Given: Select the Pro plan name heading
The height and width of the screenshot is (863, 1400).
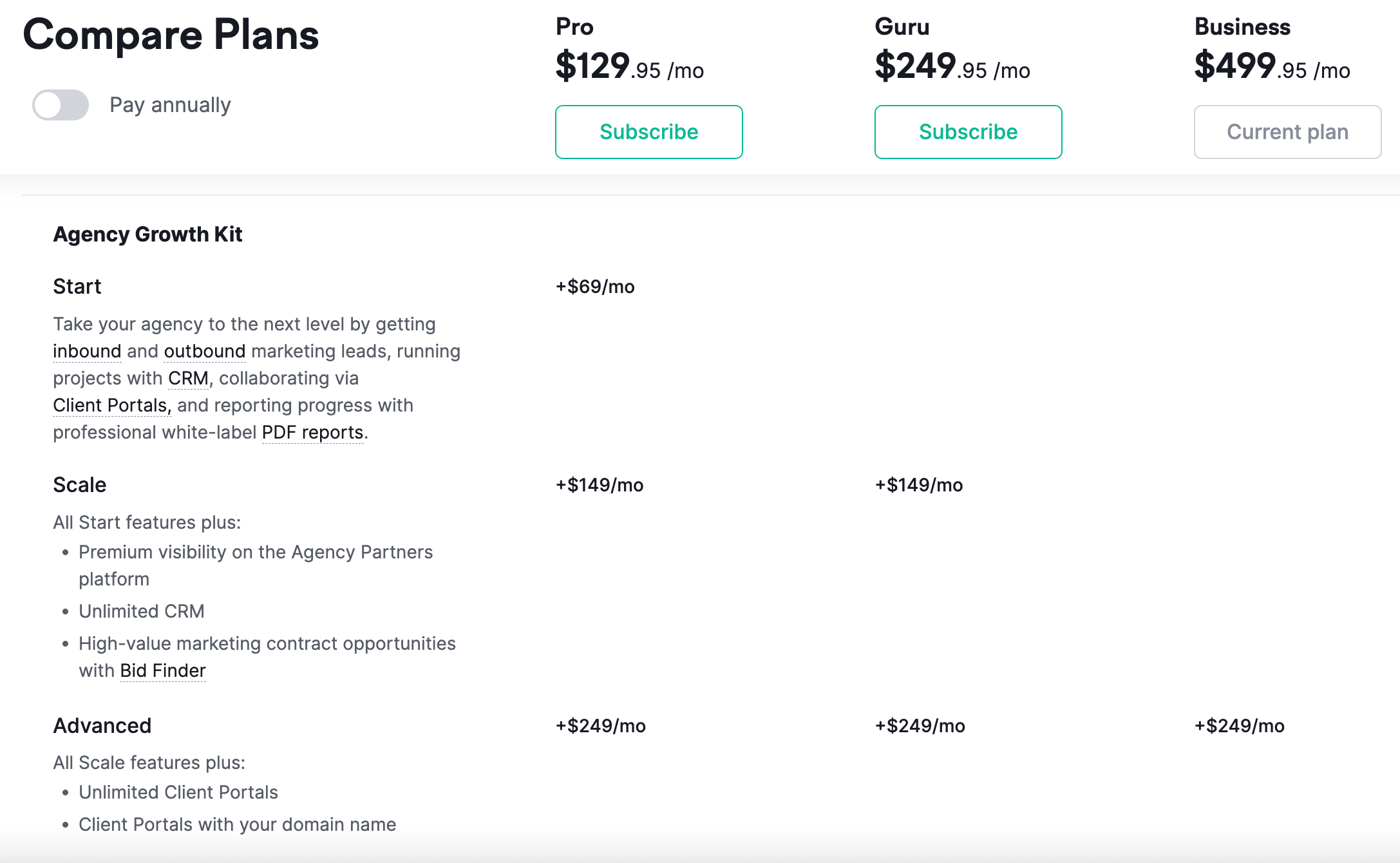Looking at the screenshot, I should coord(574,27).
